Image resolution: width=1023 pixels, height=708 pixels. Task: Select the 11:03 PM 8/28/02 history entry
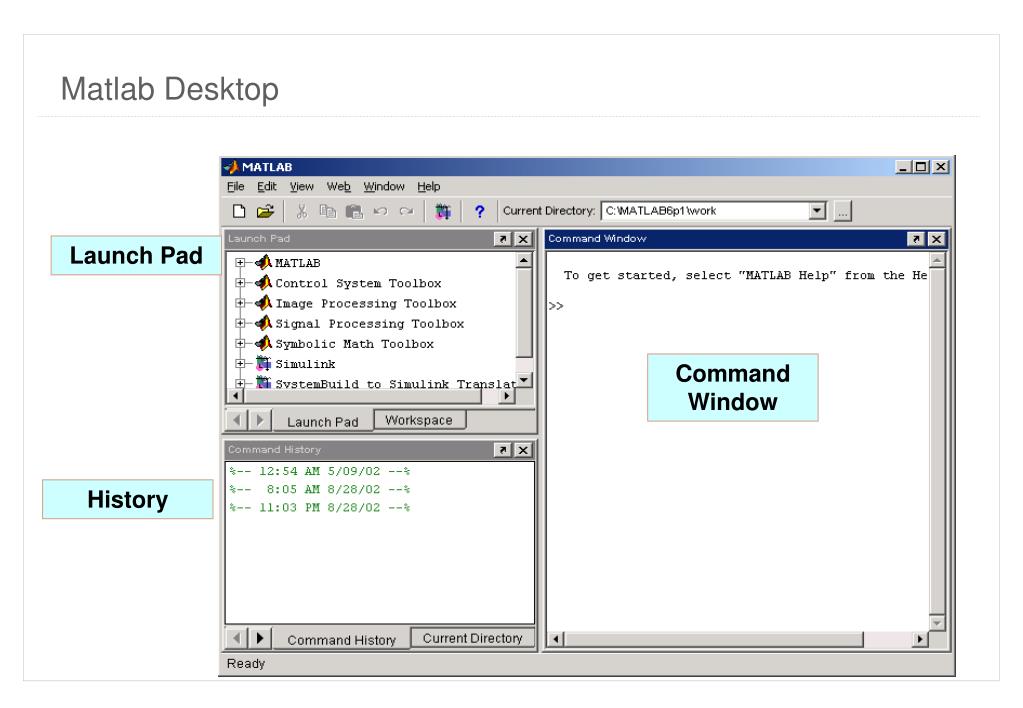click(319, 508)
